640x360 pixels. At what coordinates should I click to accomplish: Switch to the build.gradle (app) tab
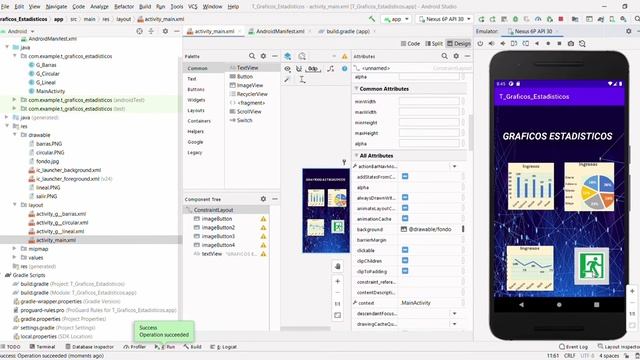[x=347, y=31]
